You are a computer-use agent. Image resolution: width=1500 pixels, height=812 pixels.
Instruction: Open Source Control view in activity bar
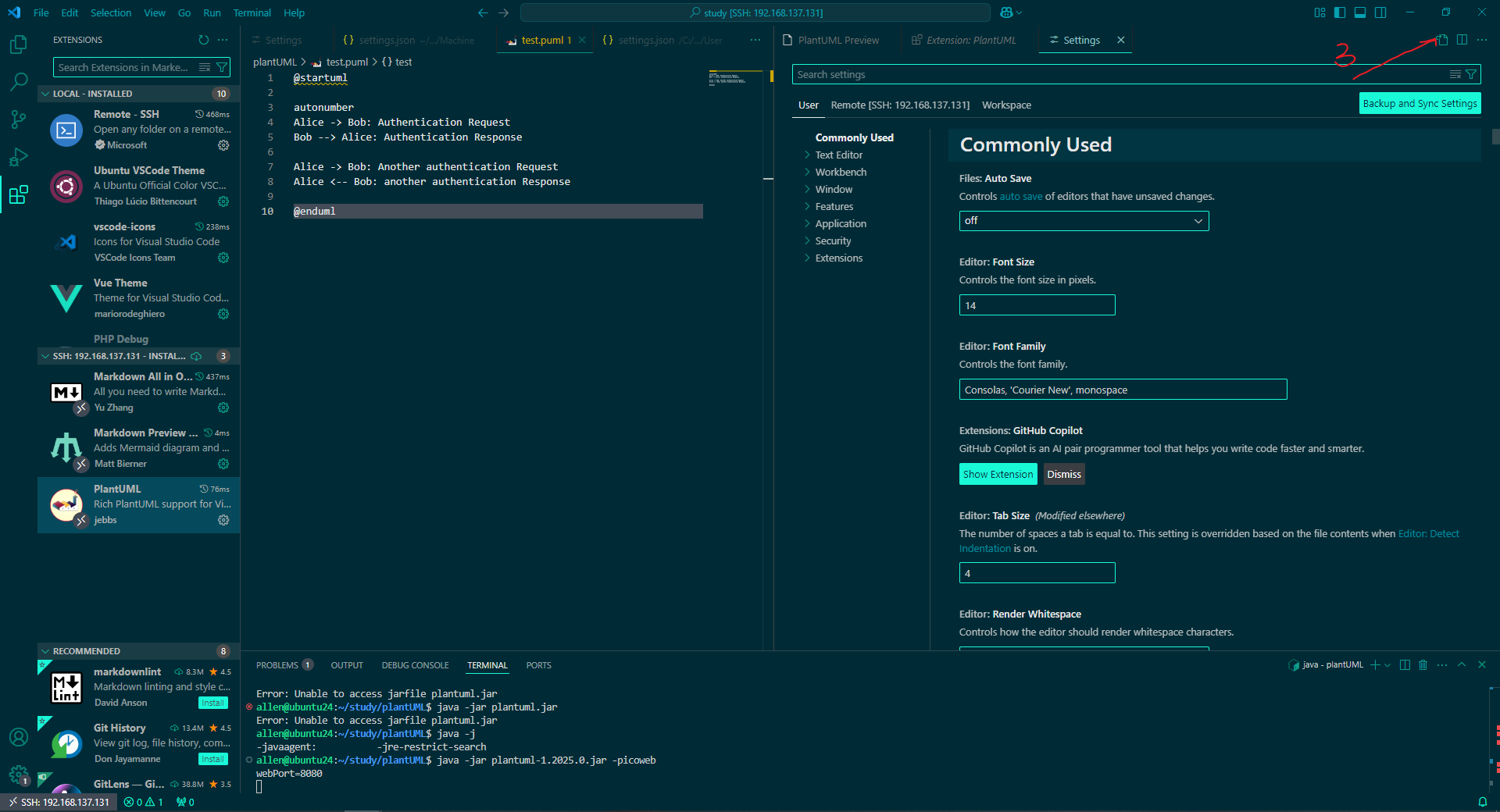click(19, 119)
